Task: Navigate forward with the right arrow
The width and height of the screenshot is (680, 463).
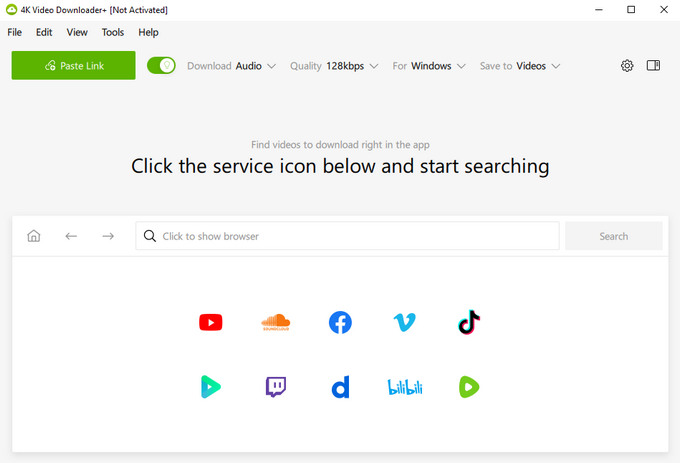Action: (x=108, y=236)
